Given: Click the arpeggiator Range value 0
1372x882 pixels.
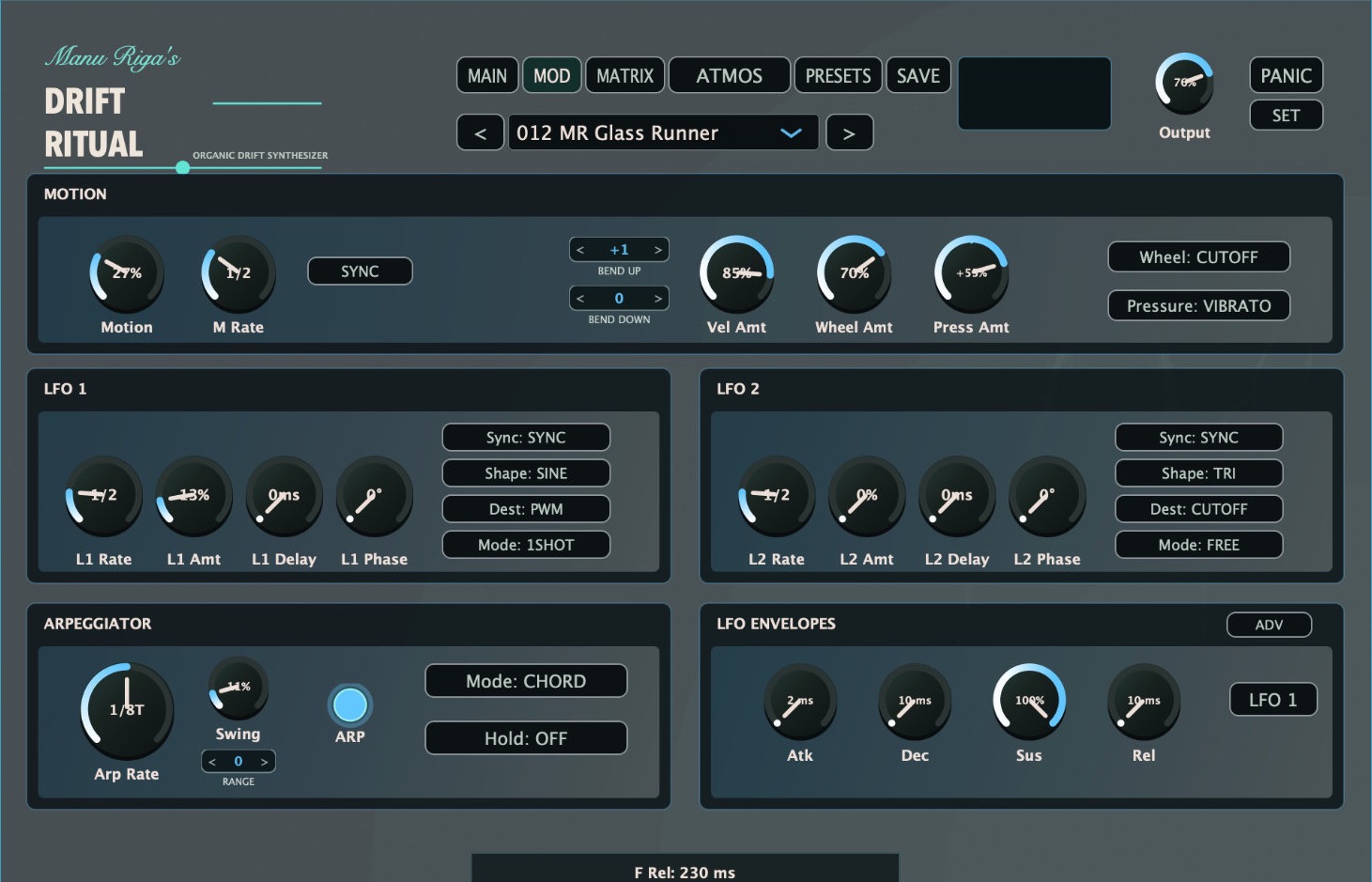Looking at the screenshot, I should pos(239,762).
